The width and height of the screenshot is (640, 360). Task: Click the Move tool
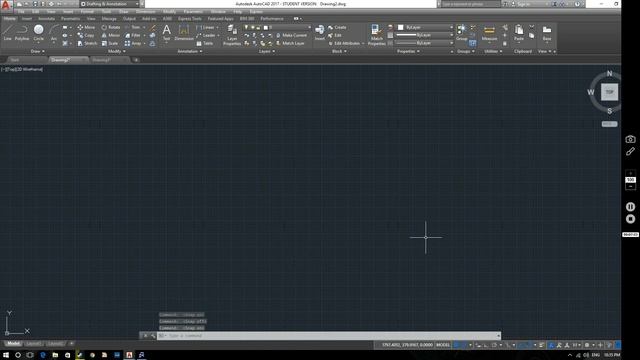[86, 27]
